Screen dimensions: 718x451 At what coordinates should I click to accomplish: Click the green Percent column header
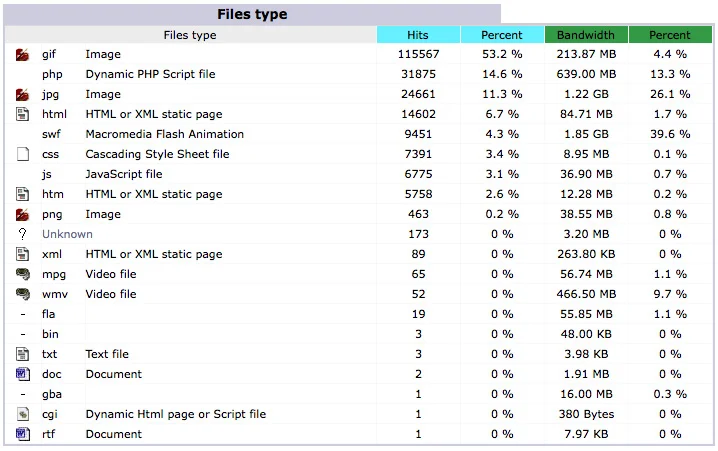pos(670,35)
